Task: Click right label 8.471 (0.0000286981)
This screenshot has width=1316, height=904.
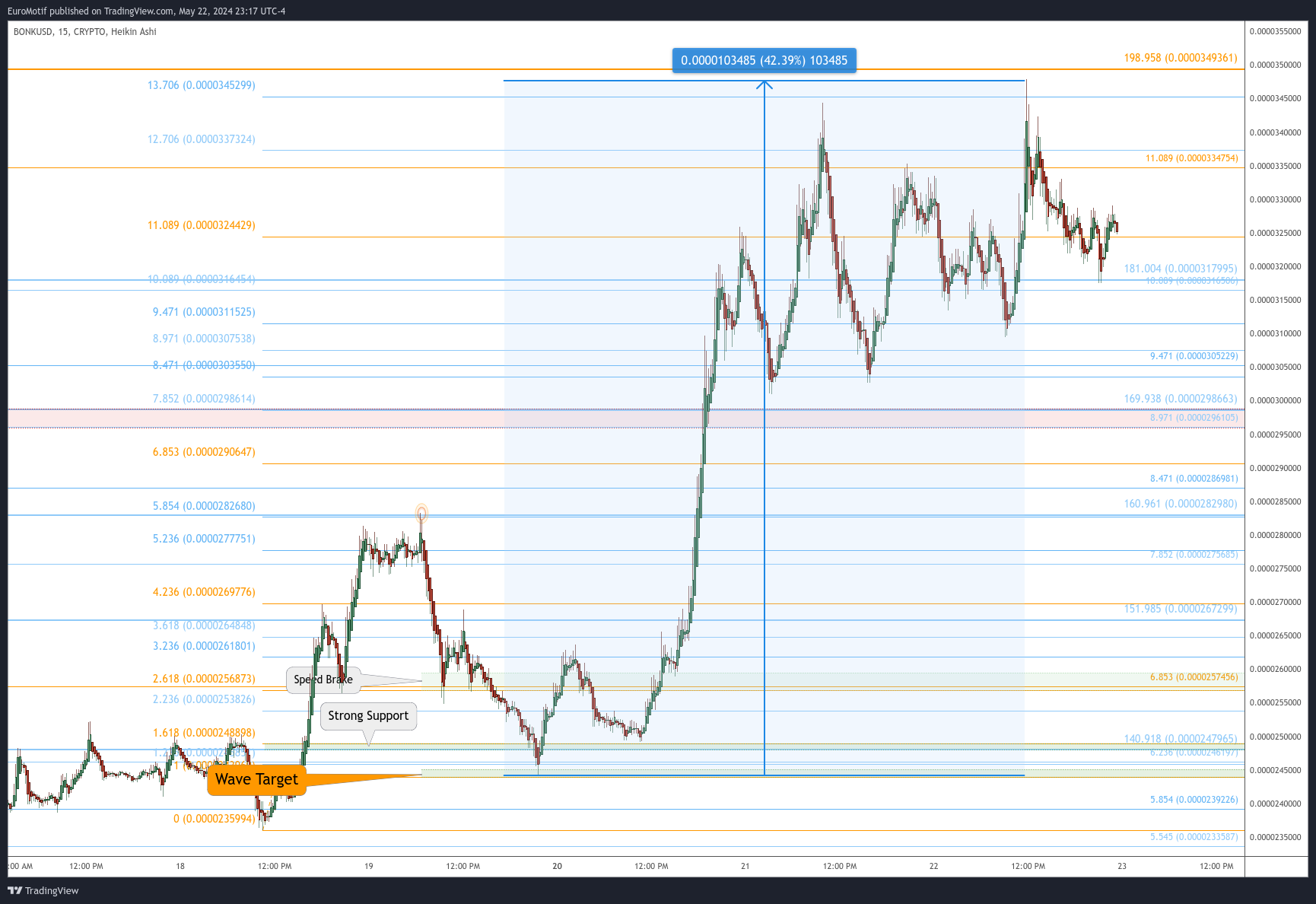Action: (1194, 479)
